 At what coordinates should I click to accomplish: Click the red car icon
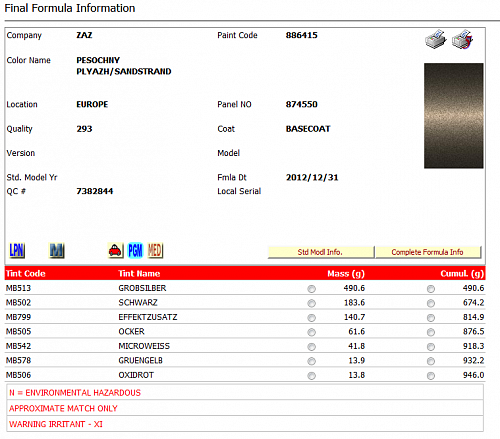115,251
